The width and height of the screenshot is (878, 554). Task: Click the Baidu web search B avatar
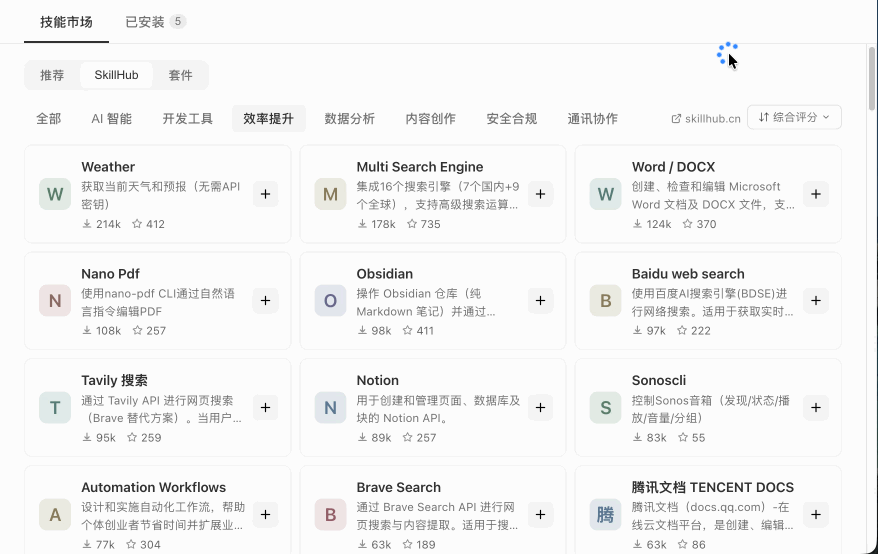605,300
